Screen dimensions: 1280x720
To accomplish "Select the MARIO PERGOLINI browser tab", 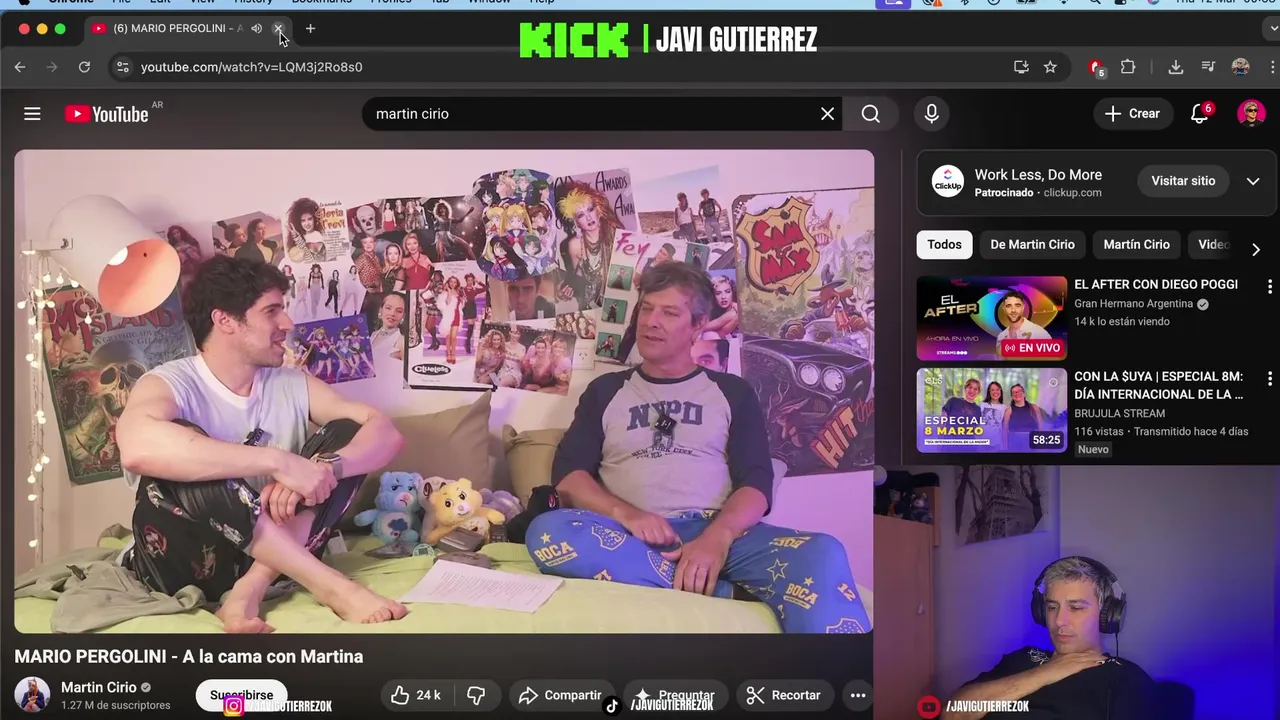I will (x=177, y=28).
